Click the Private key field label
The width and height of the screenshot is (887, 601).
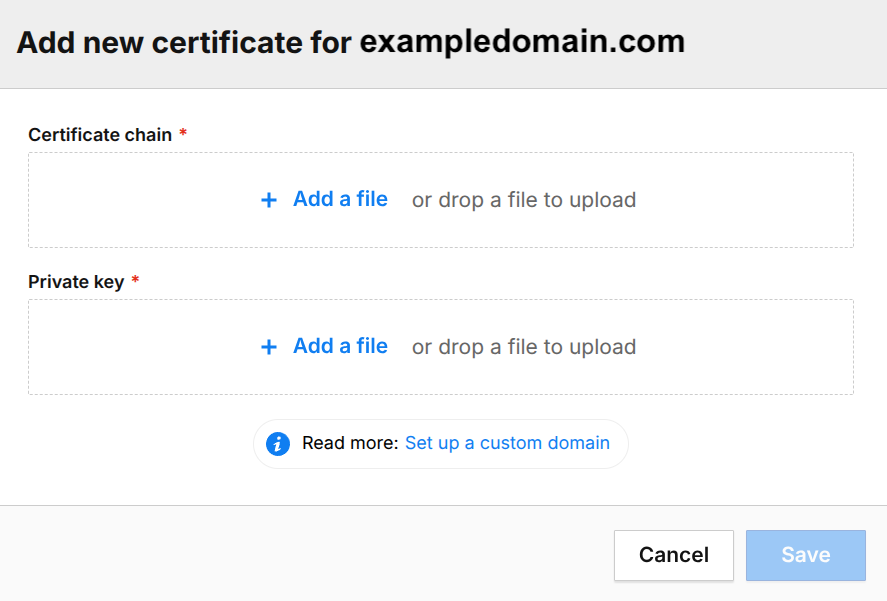pos(76,282)
